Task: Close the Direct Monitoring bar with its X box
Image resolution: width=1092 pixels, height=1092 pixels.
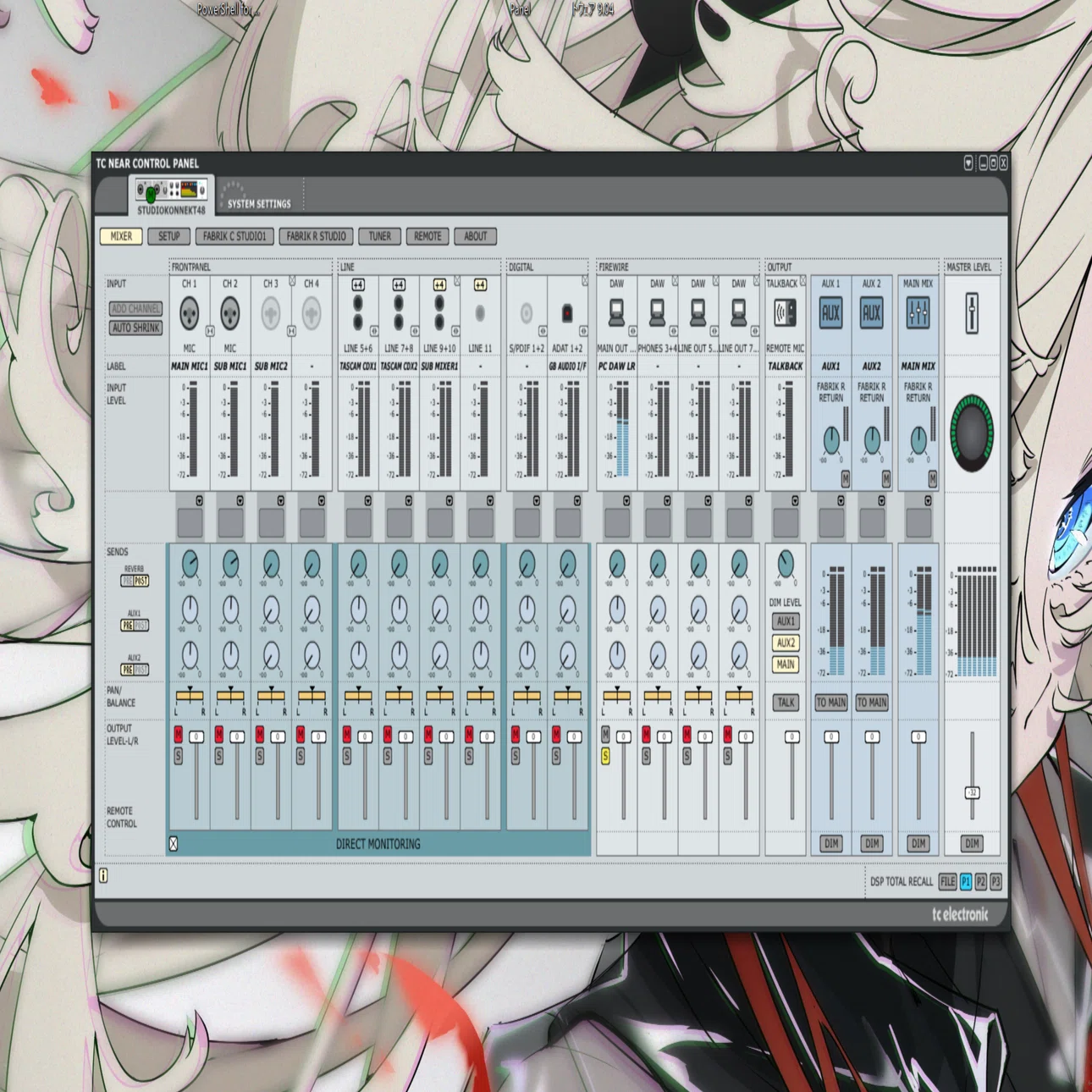Action: click(174, 844)
